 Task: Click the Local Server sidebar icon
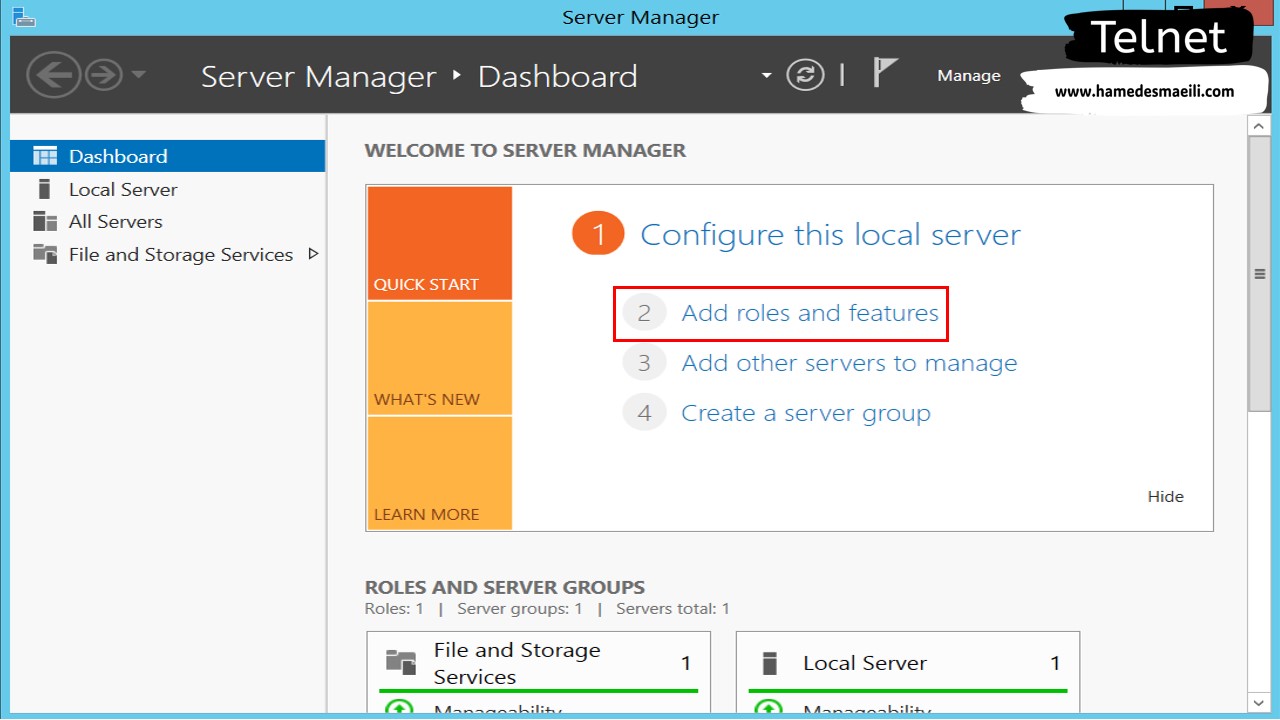[x=44, y=189]
